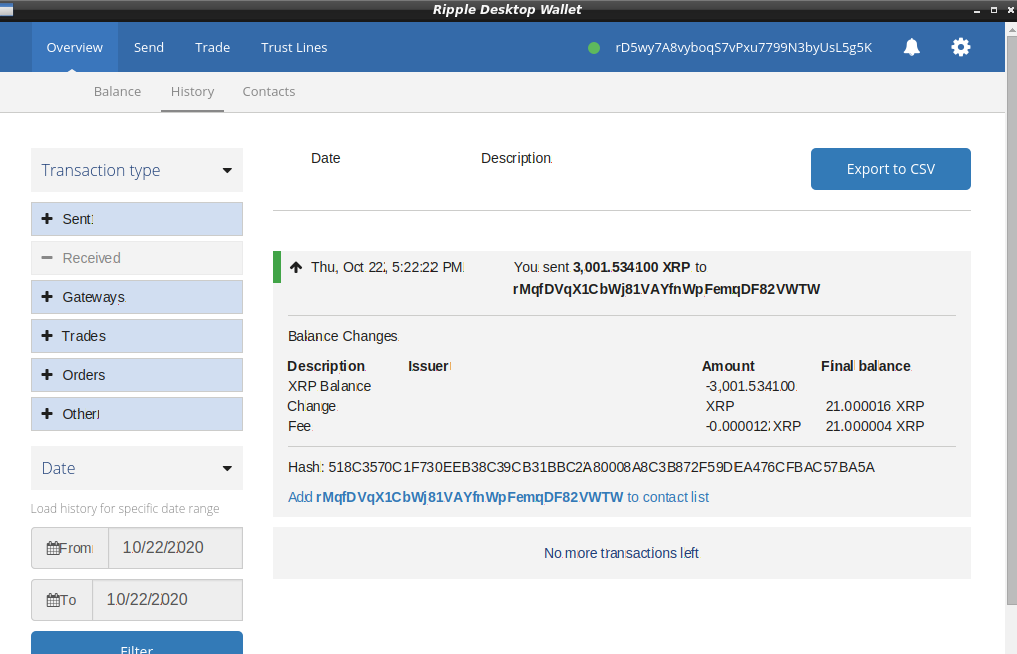This screenshot has width=1017, height=654.
Task: Open the Contacts sub-tab
Action: pos(269,91)
